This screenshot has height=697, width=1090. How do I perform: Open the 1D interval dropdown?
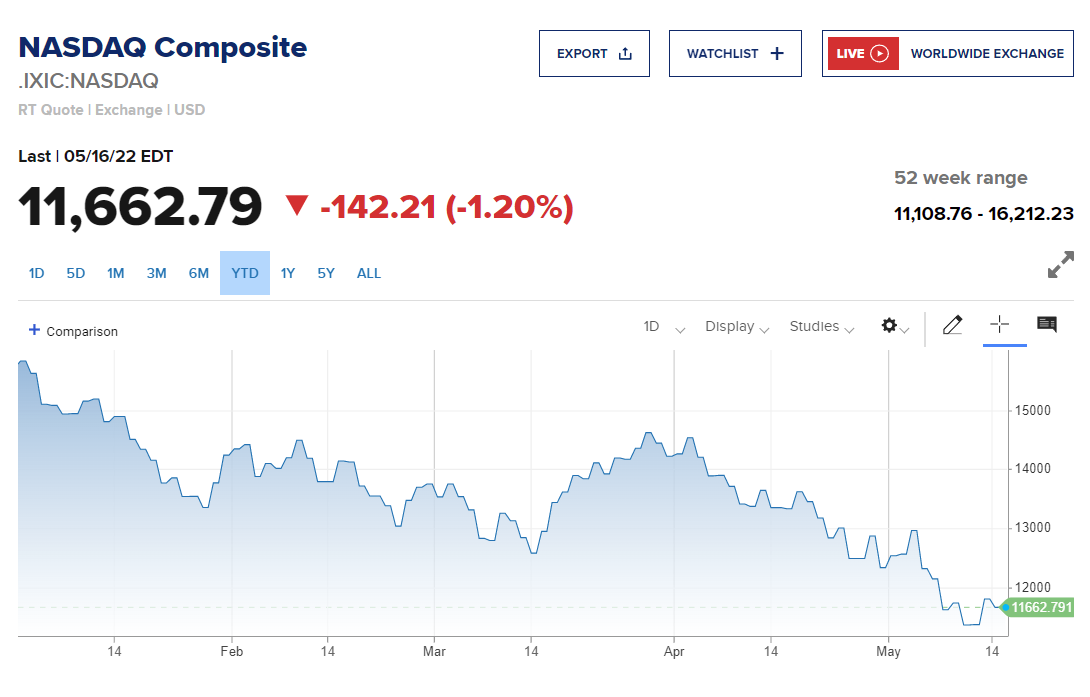pyautogui.click(x=664, y=327)
